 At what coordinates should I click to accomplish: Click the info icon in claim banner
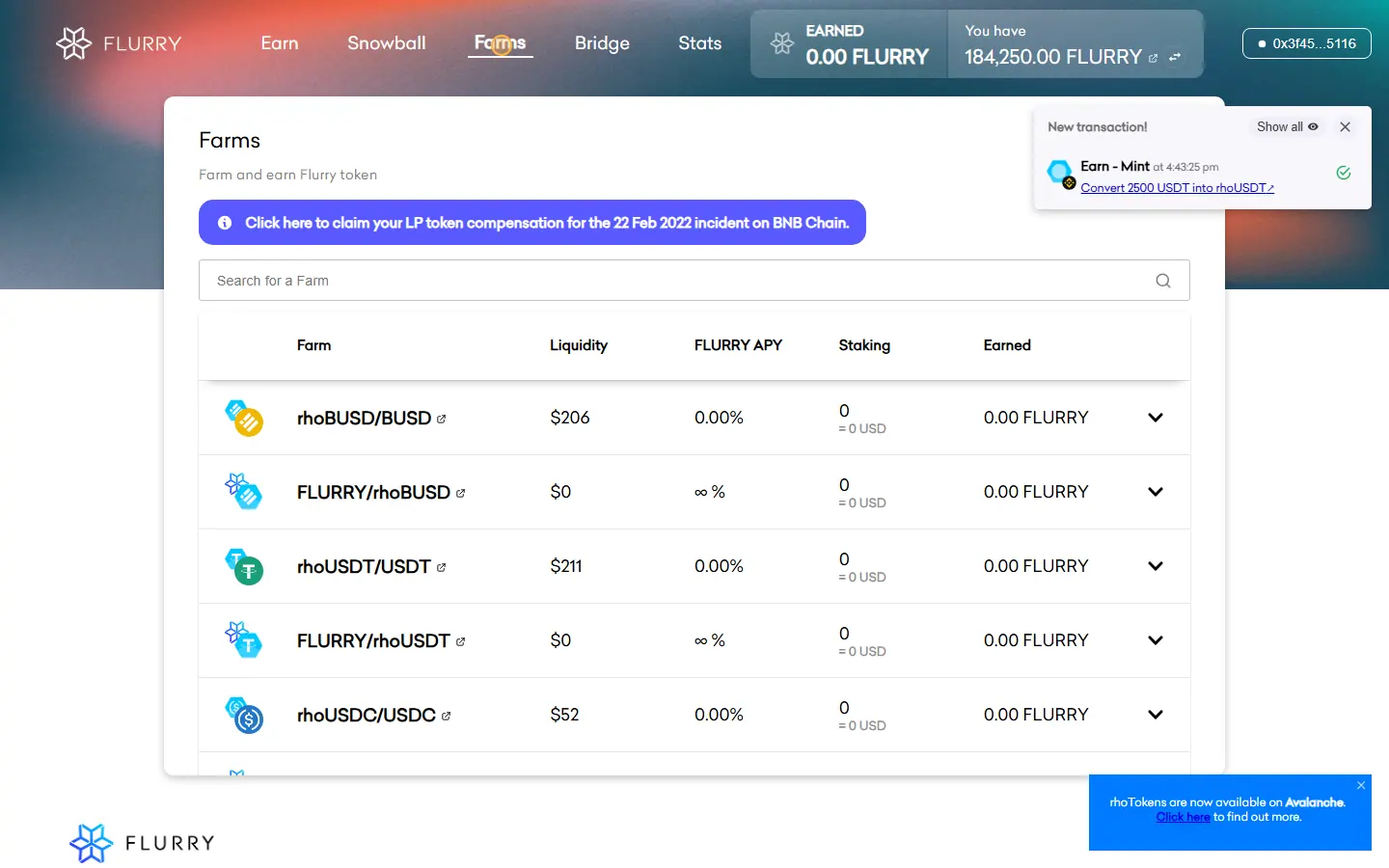(x=225, y=223)
